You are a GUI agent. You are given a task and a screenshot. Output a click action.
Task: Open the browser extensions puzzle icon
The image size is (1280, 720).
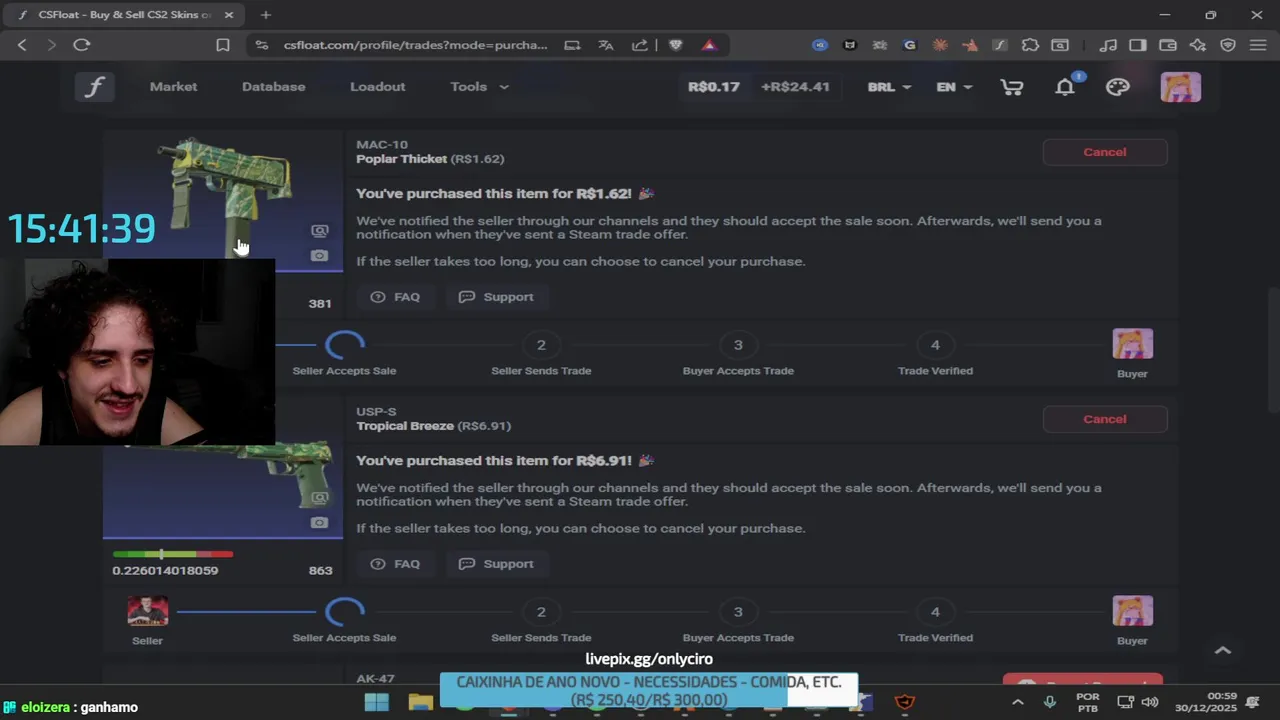pyautogui.click(x=1030, y=45)
